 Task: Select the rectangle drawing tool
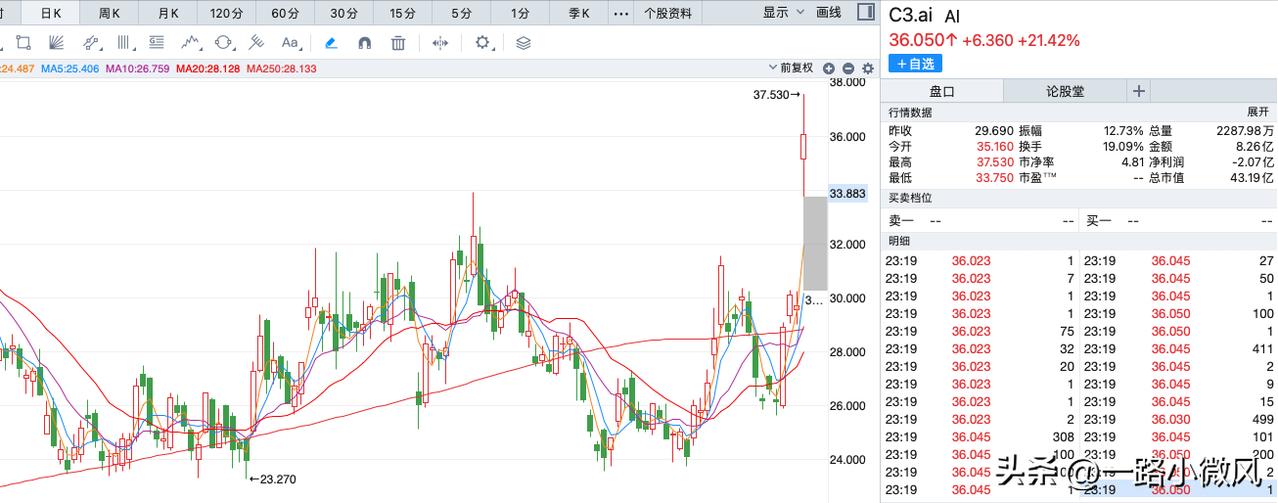pyautogui.click(x=23, y=43)
